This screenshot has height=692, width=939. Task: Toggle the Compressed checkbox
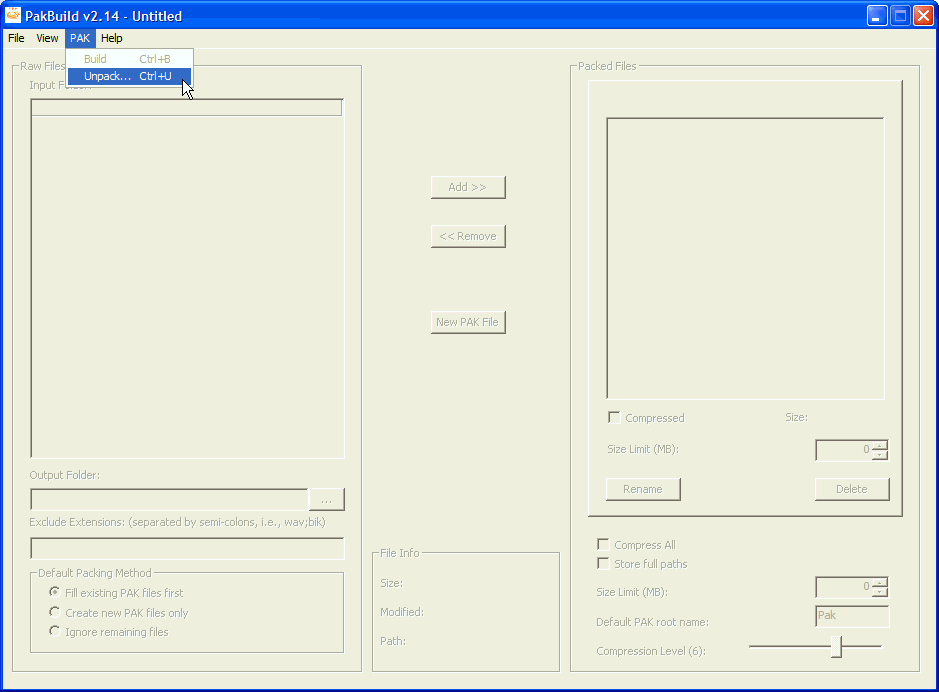[614, 417]
